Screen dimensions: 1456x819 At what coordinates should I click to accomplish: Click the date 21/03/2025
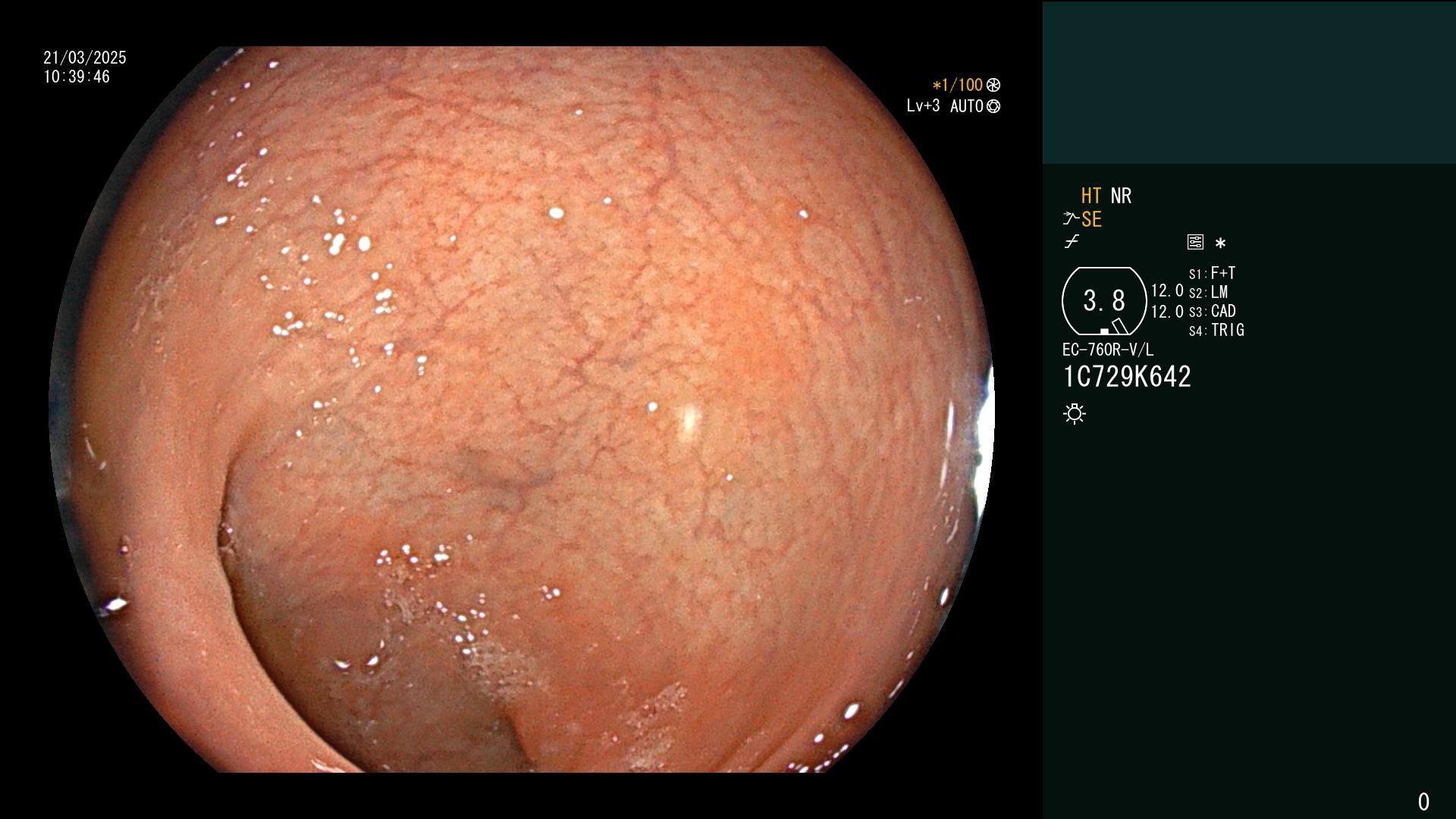[85, 58]
